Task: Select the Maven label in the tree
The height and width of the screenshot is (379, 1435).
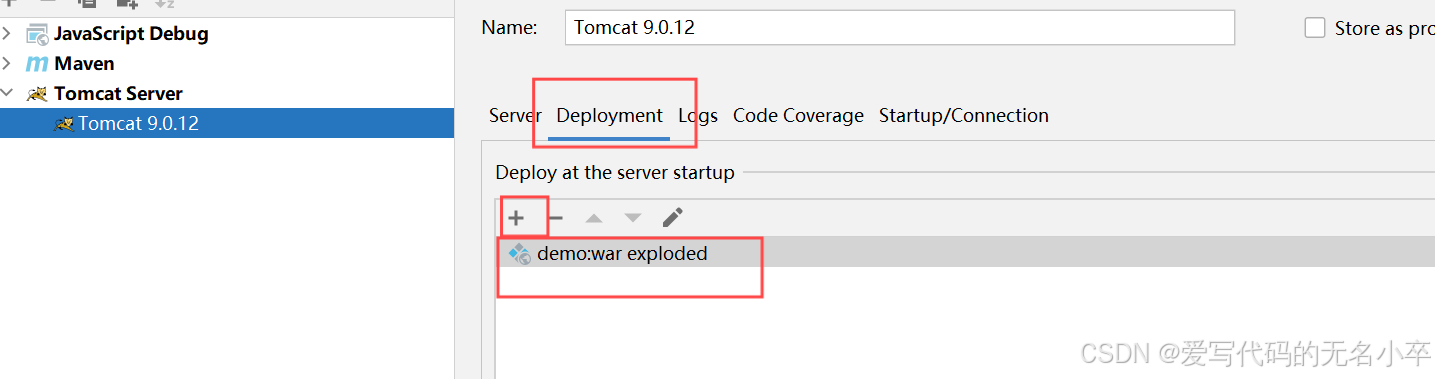Action: 84,64
